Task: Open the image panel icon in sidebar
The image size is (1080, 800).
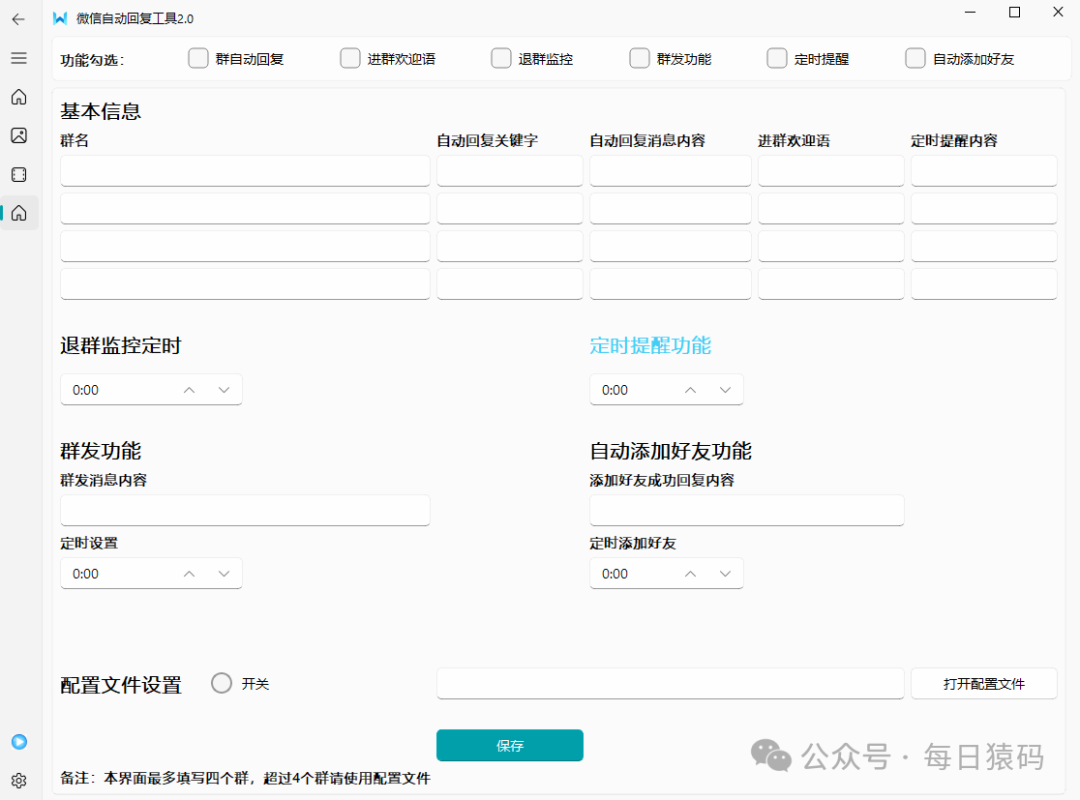Action: pos(18,135)
